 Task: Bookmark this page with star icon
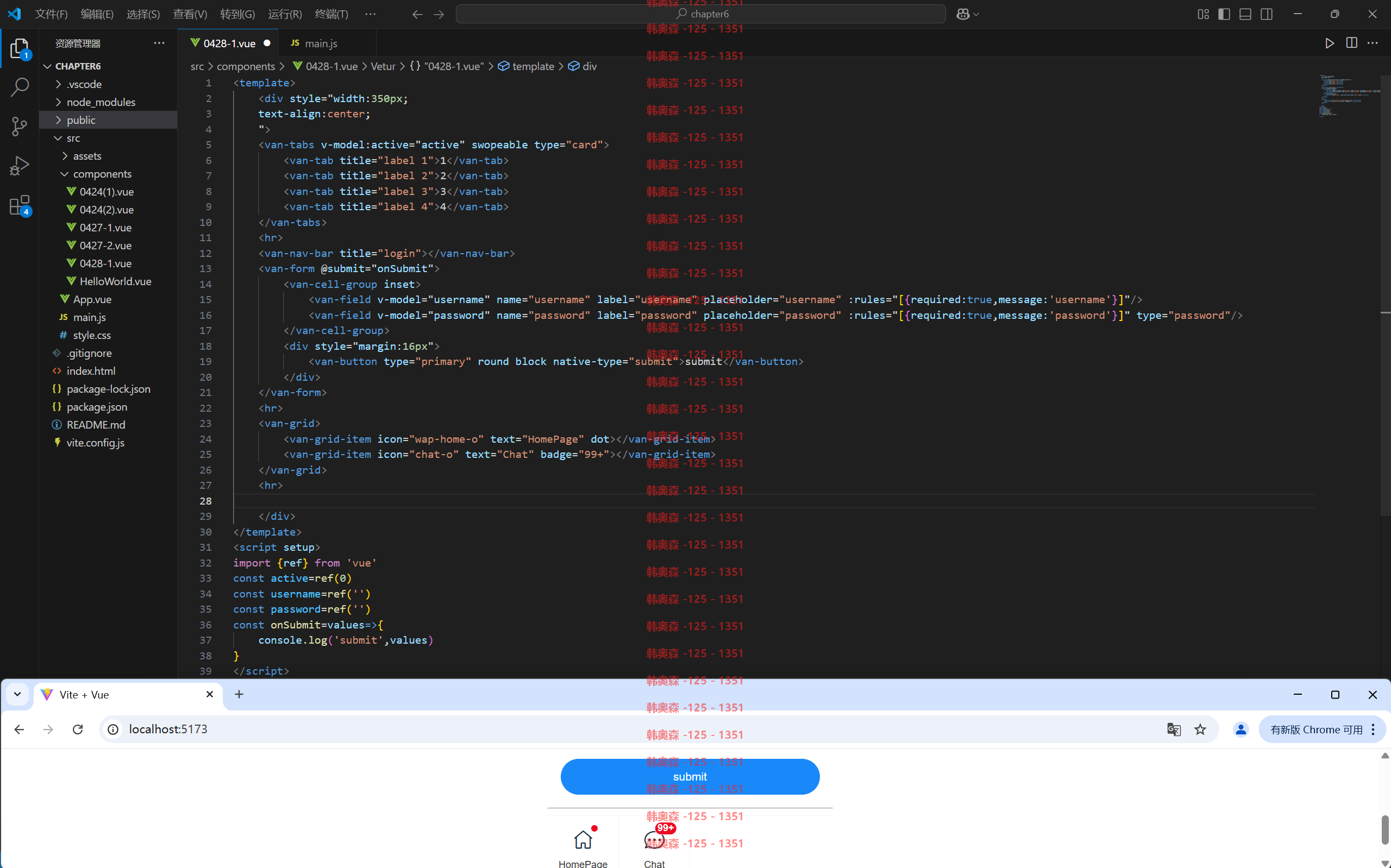coord(1200,729)
